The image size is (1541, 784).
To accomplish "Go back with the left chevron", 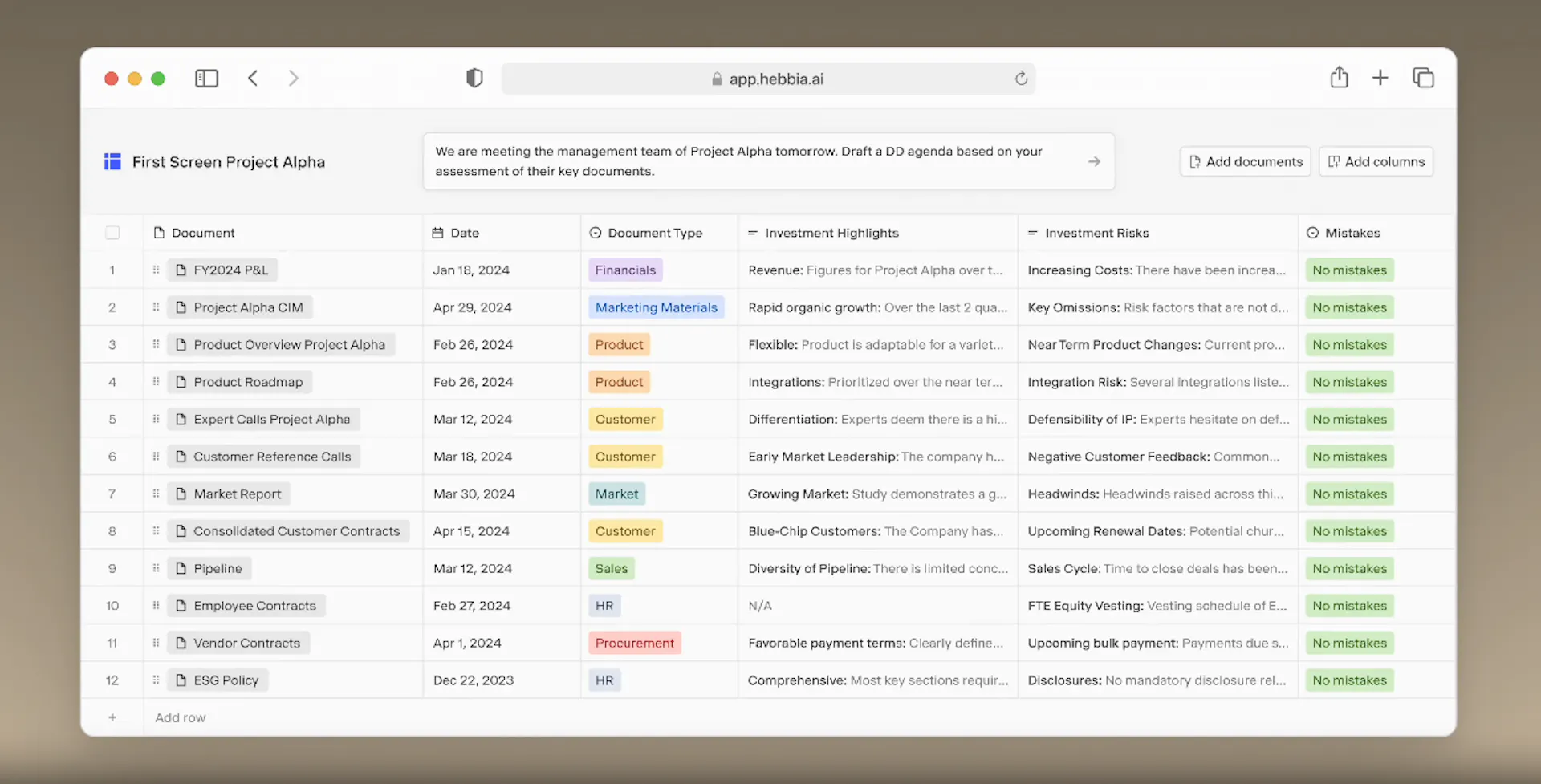I will point(253,78).
